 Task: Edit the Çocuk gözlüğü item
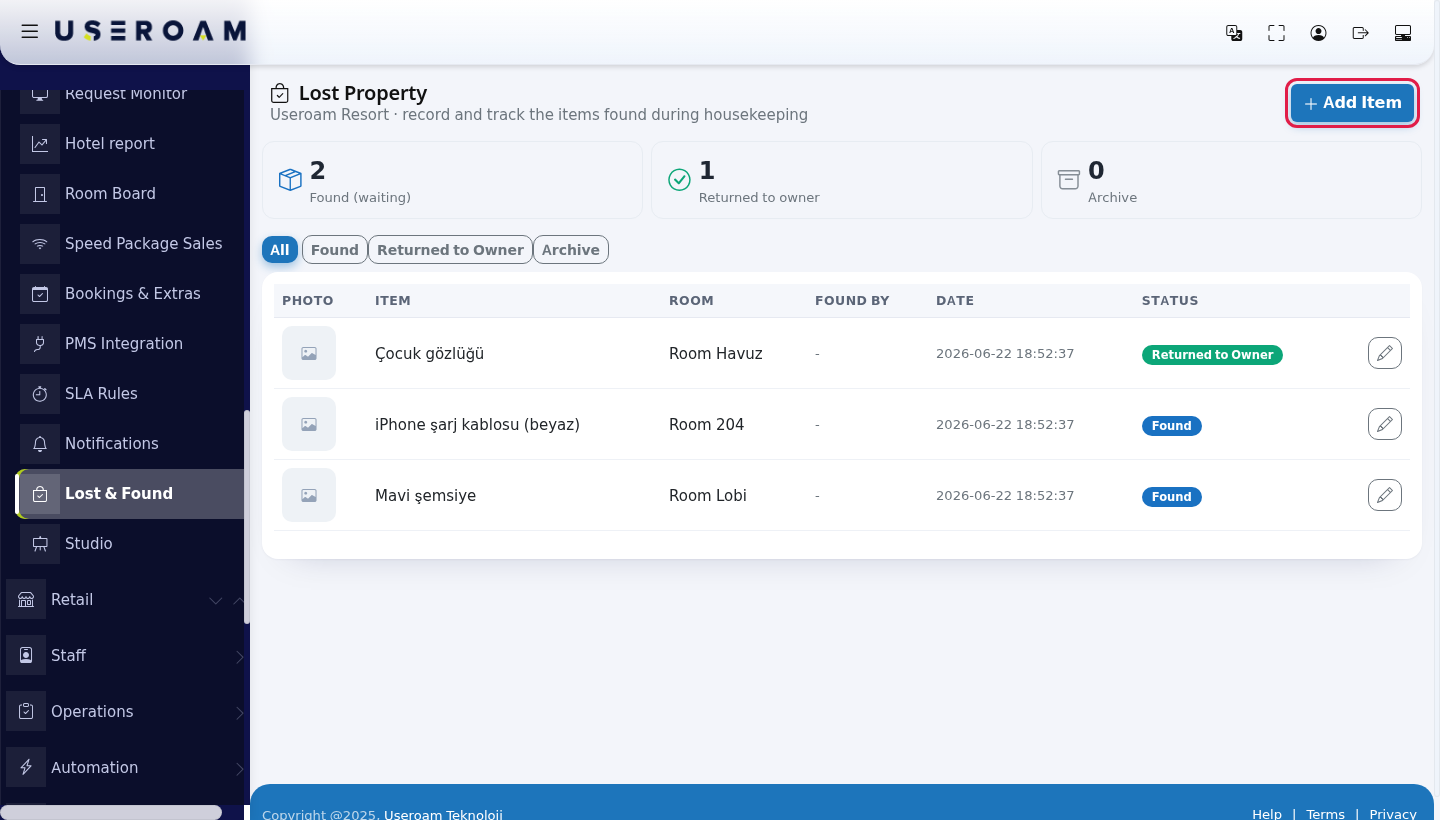point(1385,353)
